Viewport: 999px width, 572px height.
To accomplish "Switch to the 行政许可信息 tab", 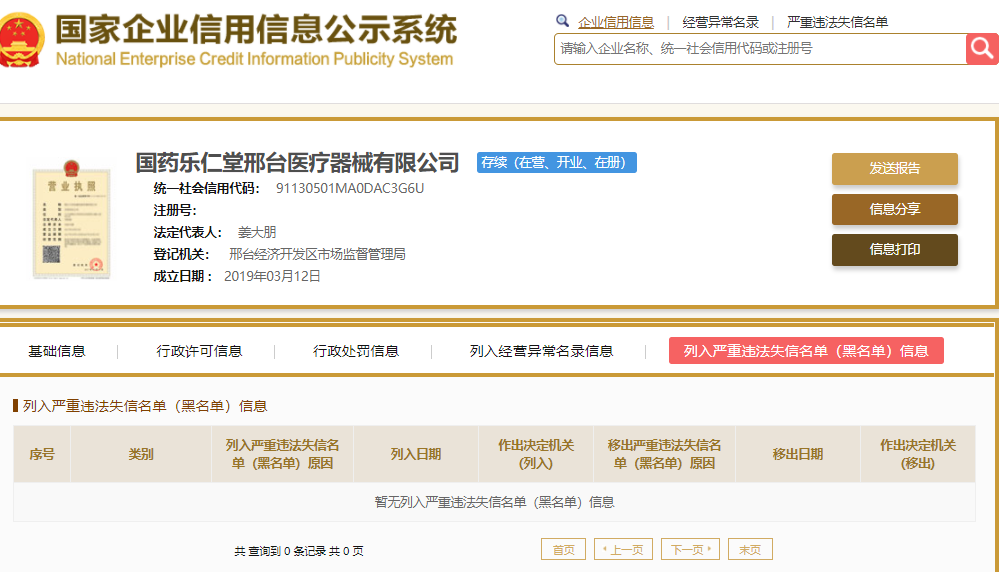I will click(199, 351).
